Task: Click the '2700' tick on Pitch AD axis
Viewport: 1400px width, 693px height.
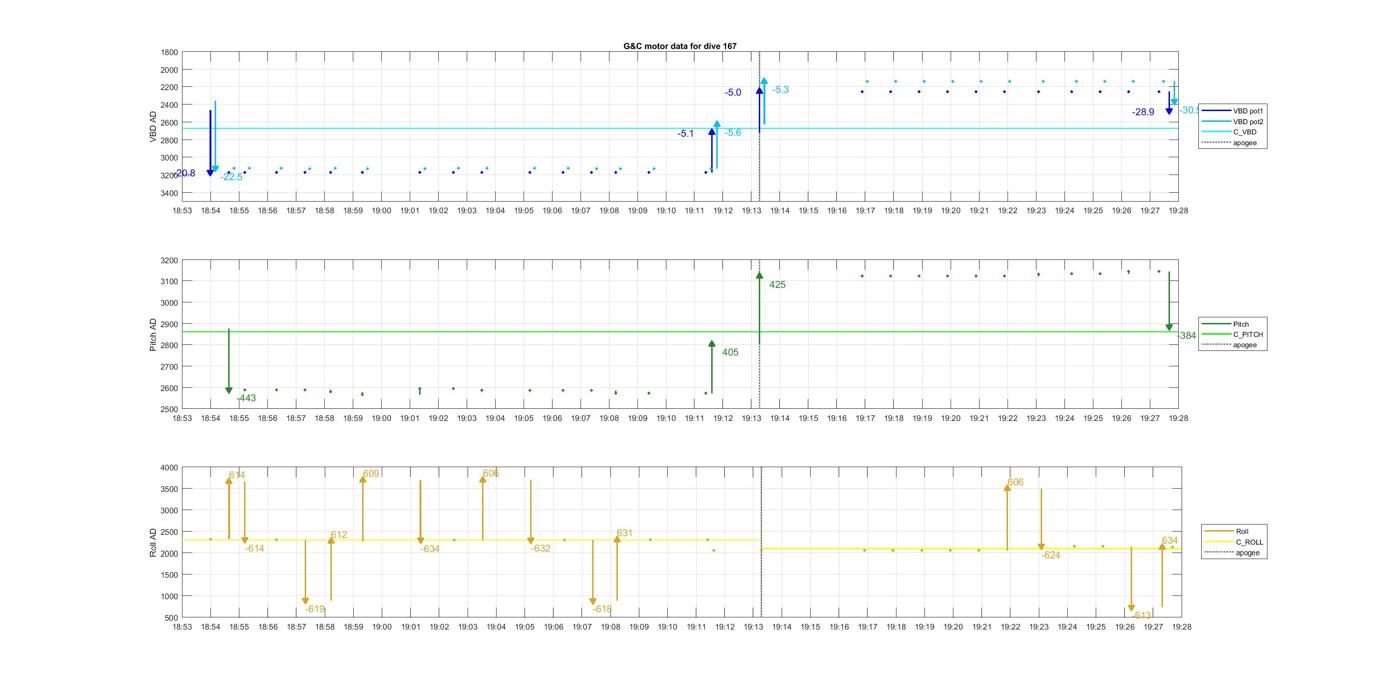Action: click(x=170, y=367)
